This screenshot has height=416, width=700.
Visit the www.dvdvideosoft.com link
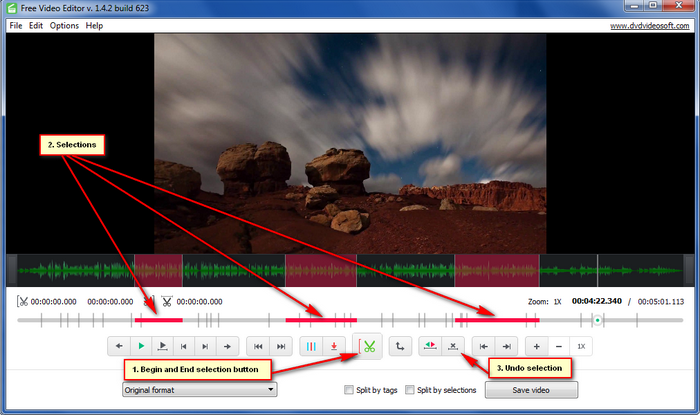650,25
